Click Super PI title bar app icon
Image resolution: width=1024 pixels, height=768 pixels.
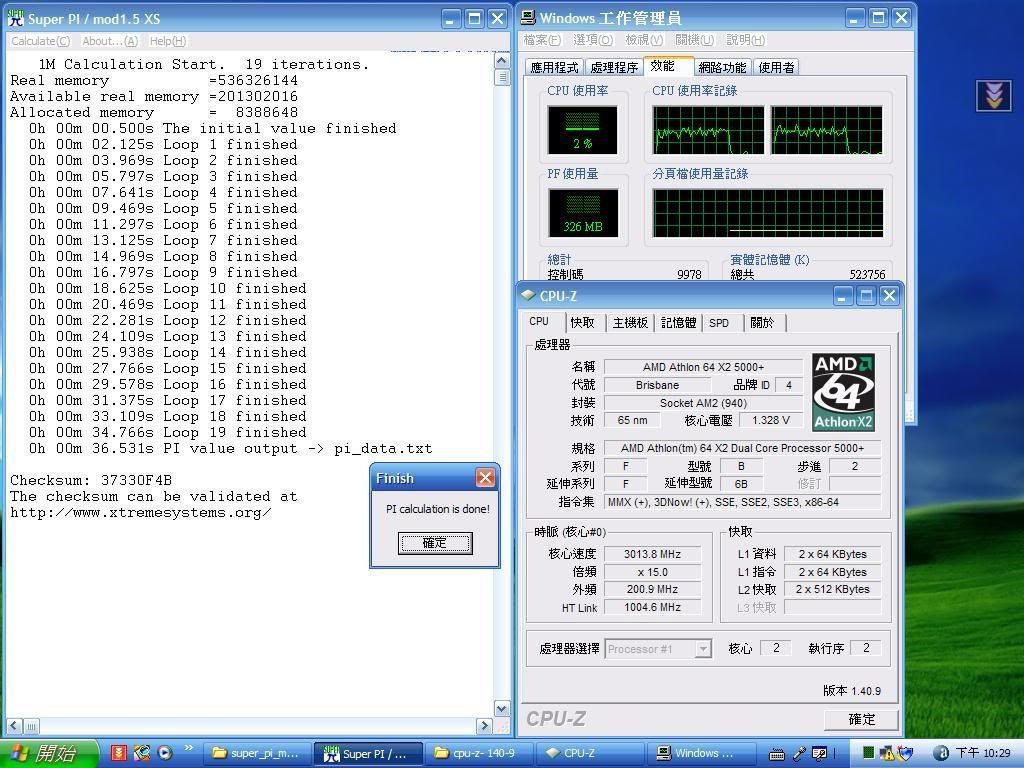tap(15, 18)
